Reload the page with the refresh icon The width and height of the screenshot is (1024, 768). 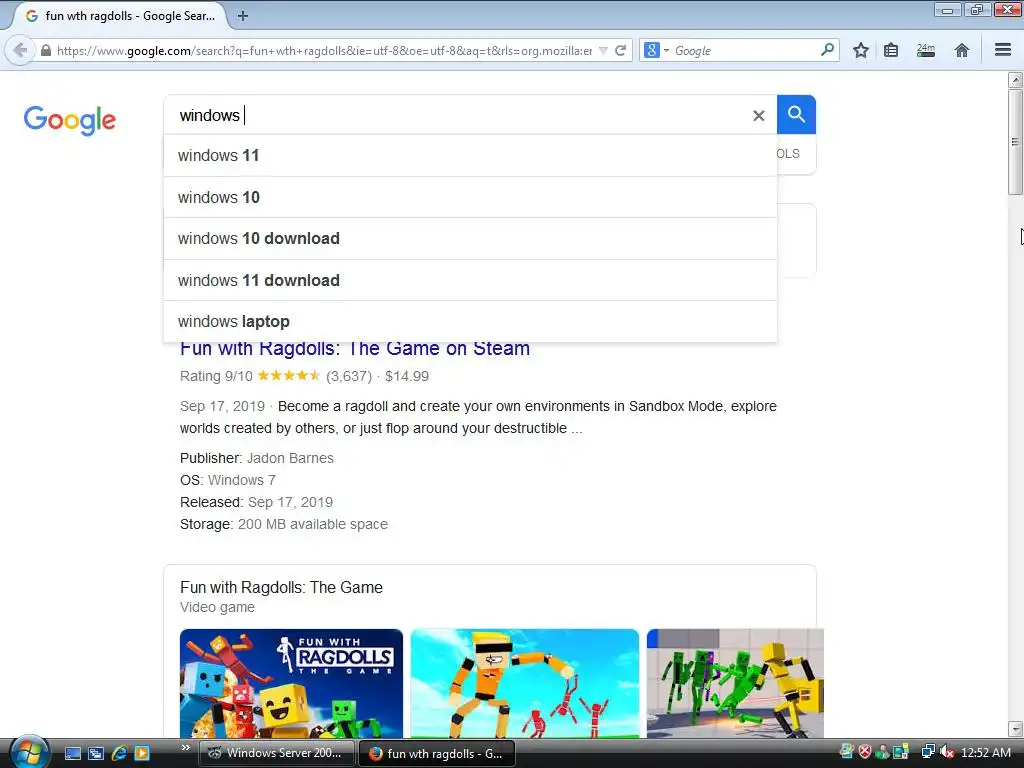click(620, 50)
